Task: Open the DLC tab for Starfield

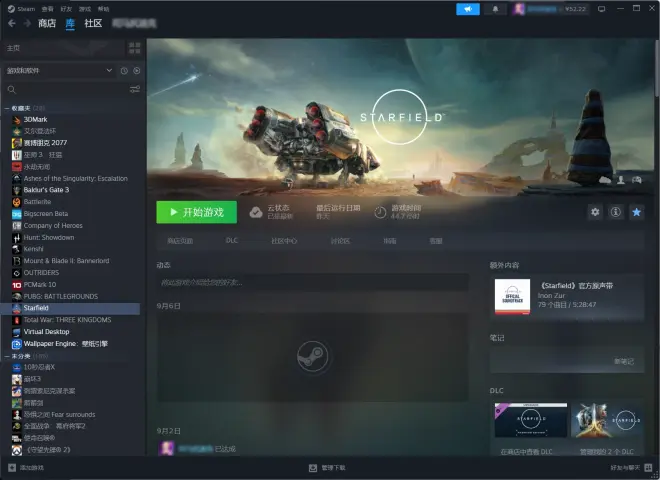Action: [232, 240]
